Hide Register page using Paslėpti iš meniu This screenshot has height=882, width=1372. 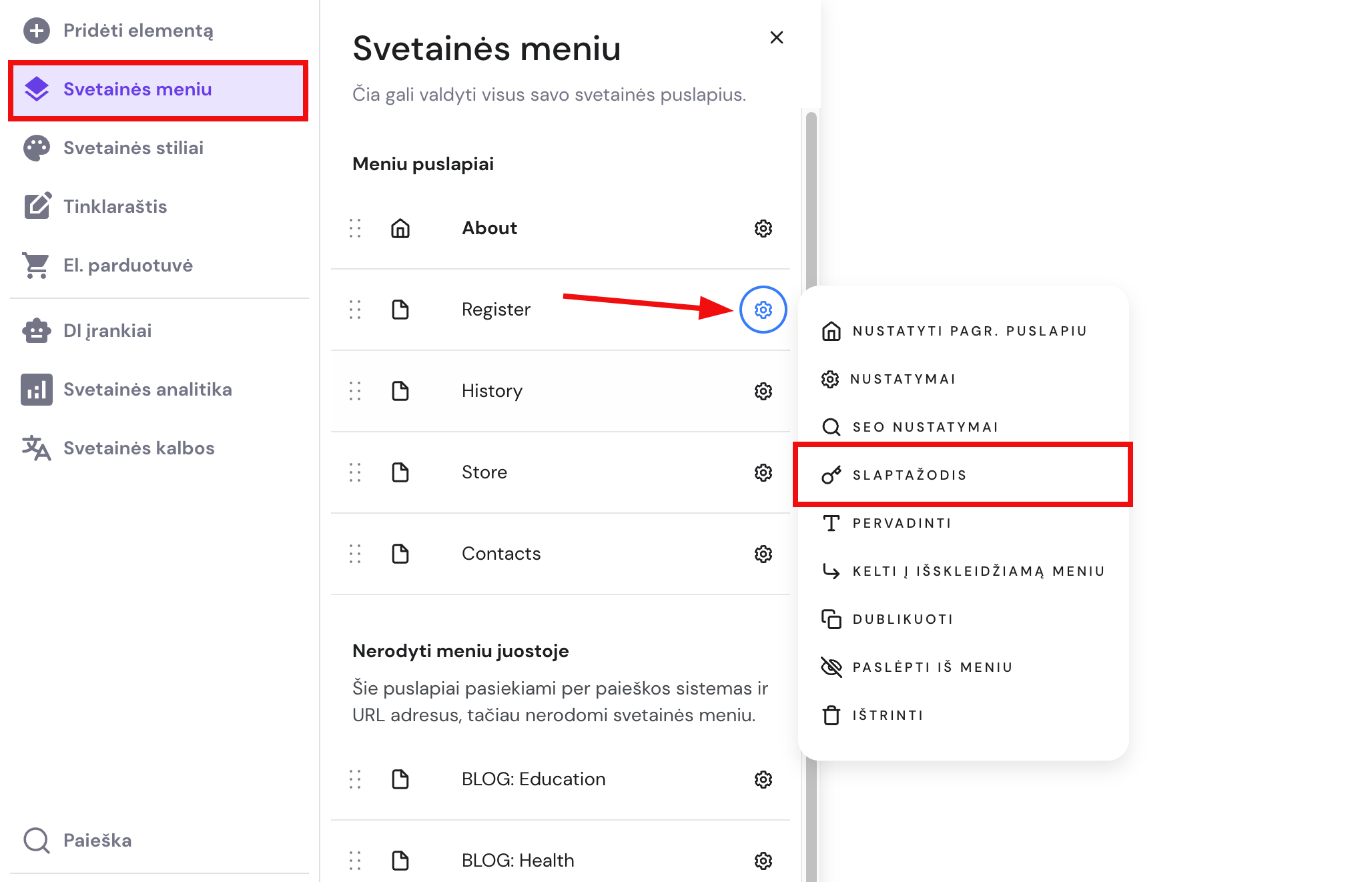[x=932, y=666]
